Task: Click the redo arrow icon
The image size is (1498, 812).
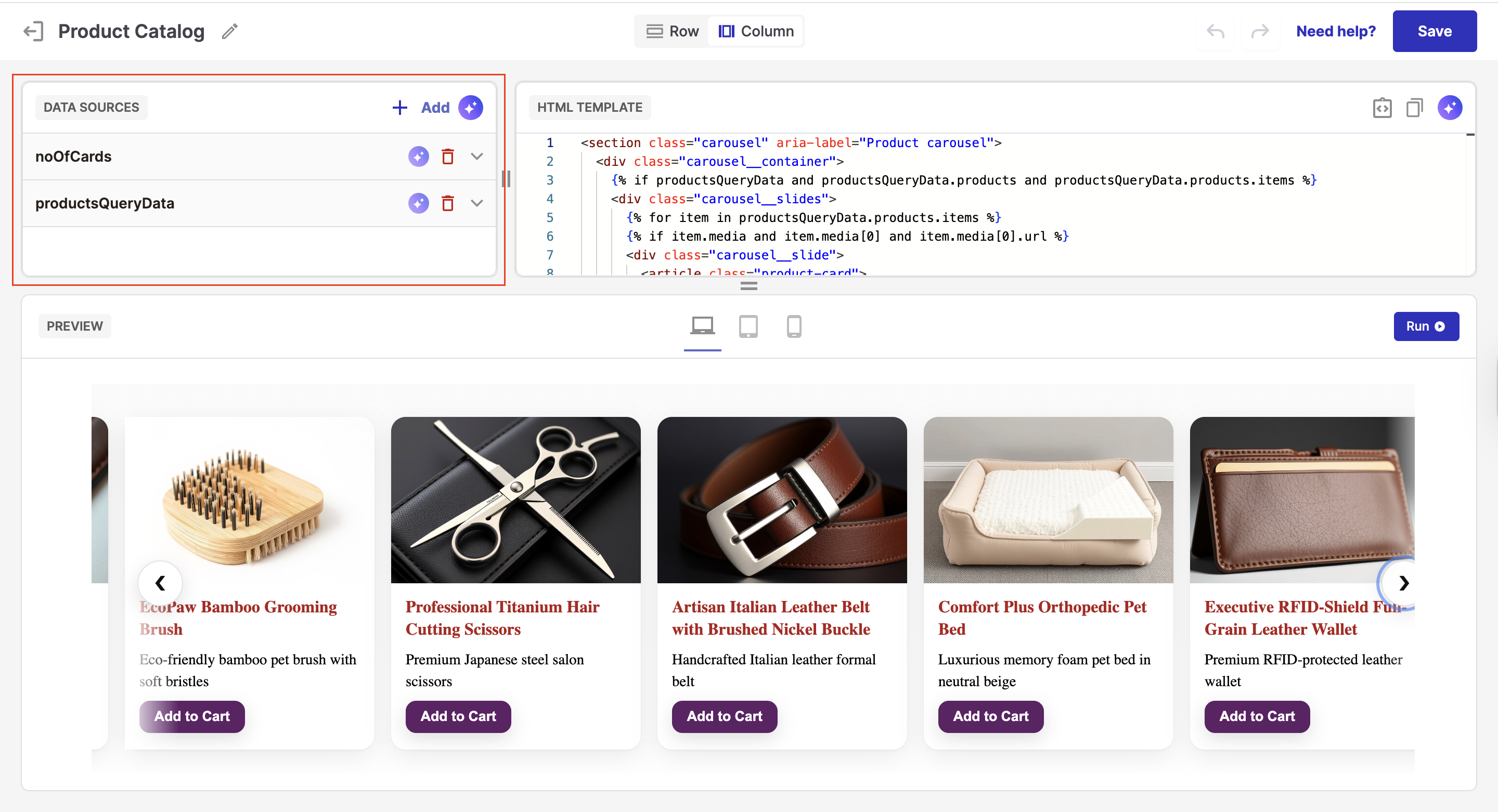Action: (x=1260, y=31)
